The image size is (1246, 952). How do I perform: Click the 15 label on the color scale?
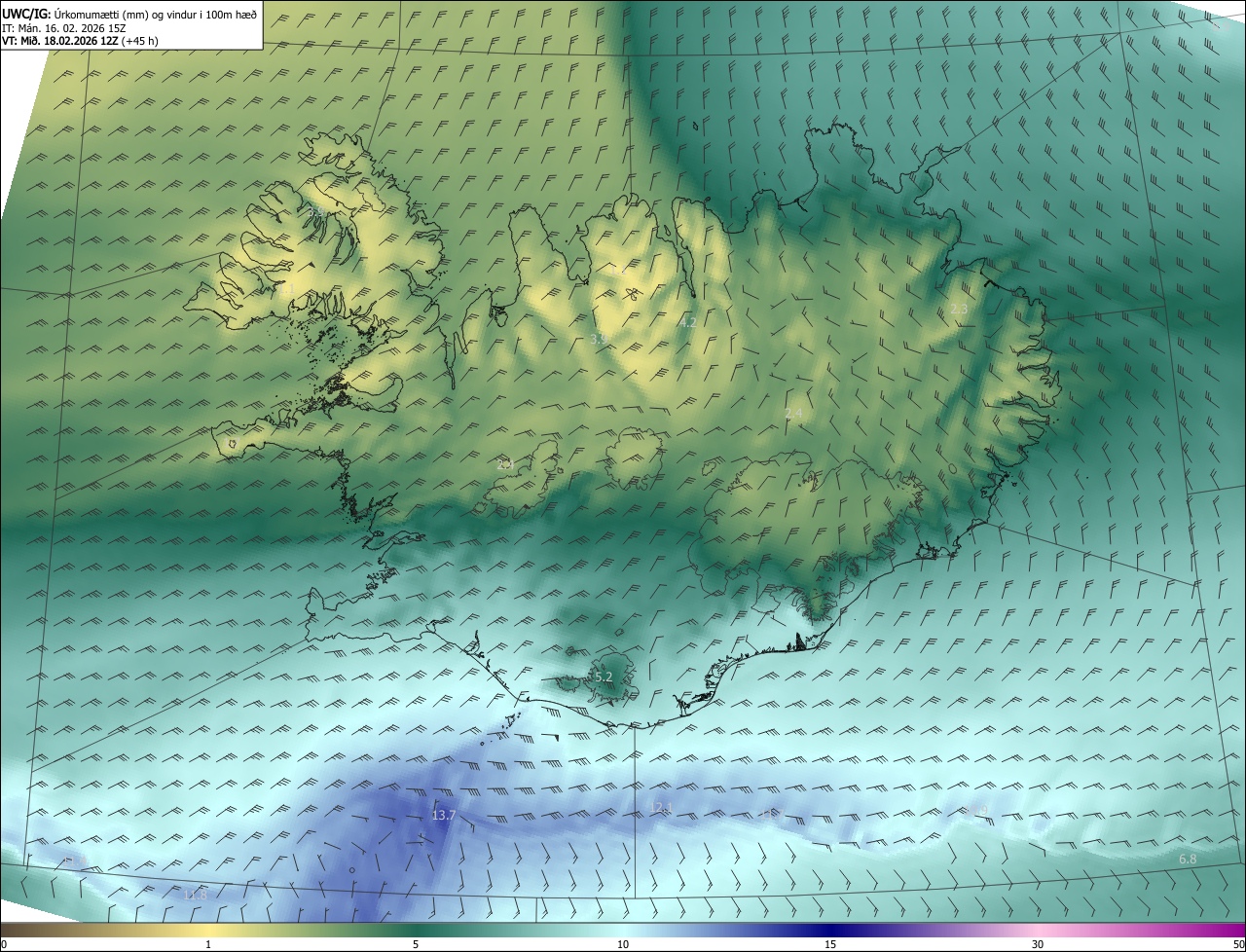pyautogui.click(x=830, y=944)
